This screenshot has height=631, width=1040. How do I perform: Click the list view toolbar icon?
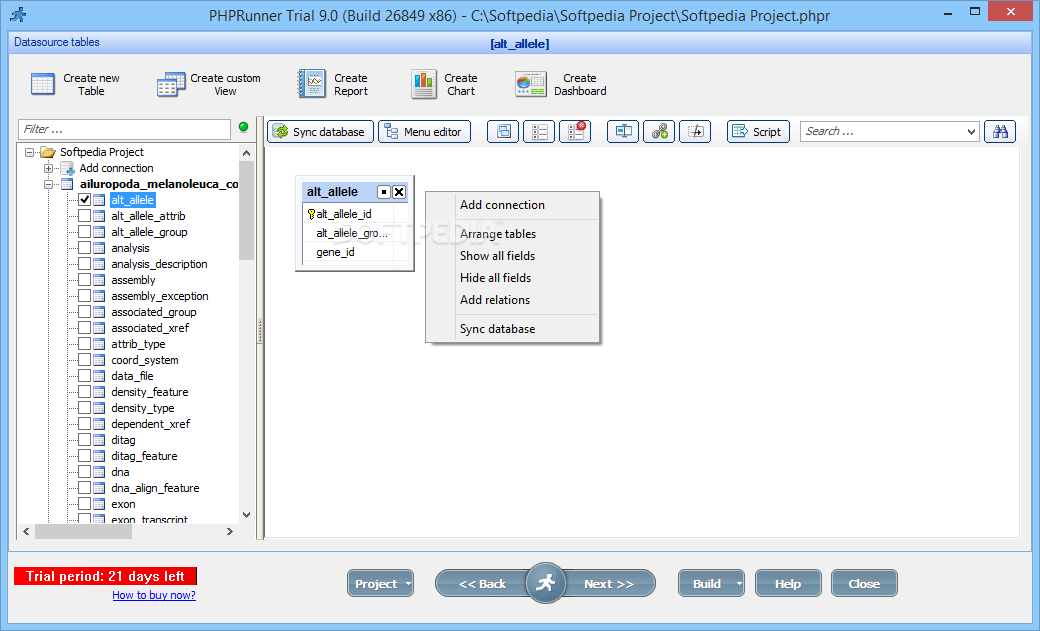point(540,131)
